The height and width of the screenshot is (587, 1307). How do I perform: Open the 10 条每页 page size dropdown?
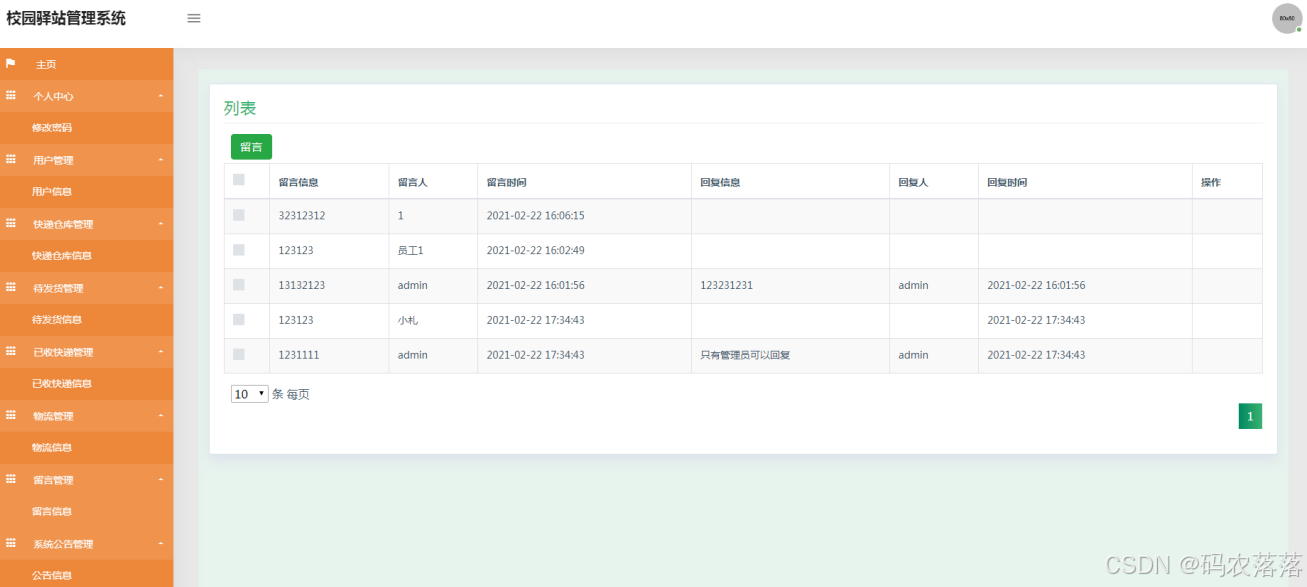[250, 394]
